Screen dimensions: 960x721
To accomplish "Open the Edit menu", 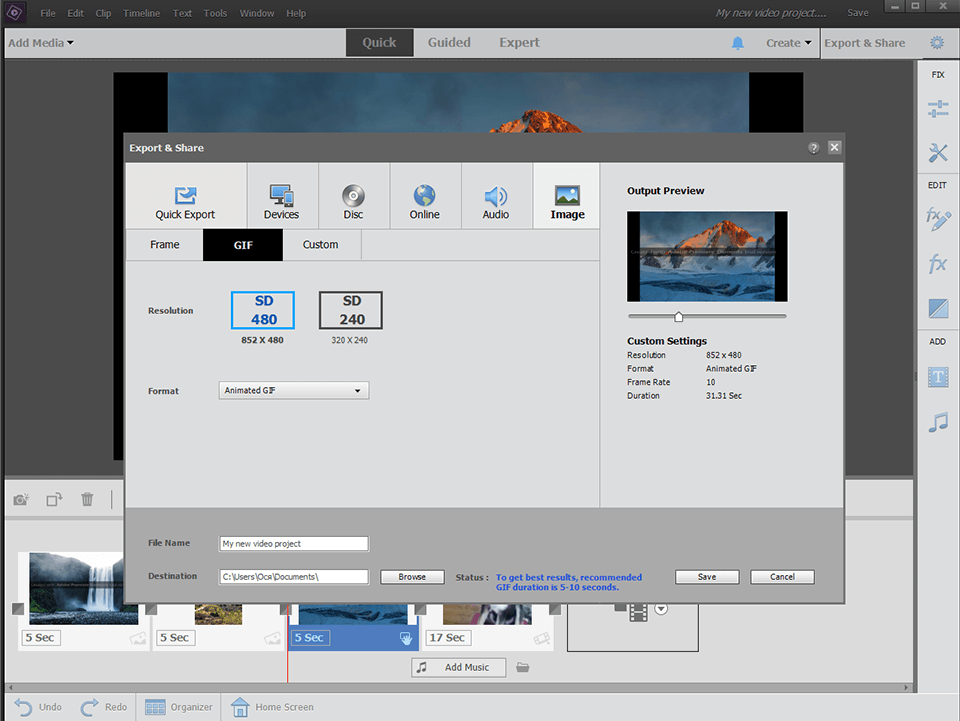I will click(75, 13).
